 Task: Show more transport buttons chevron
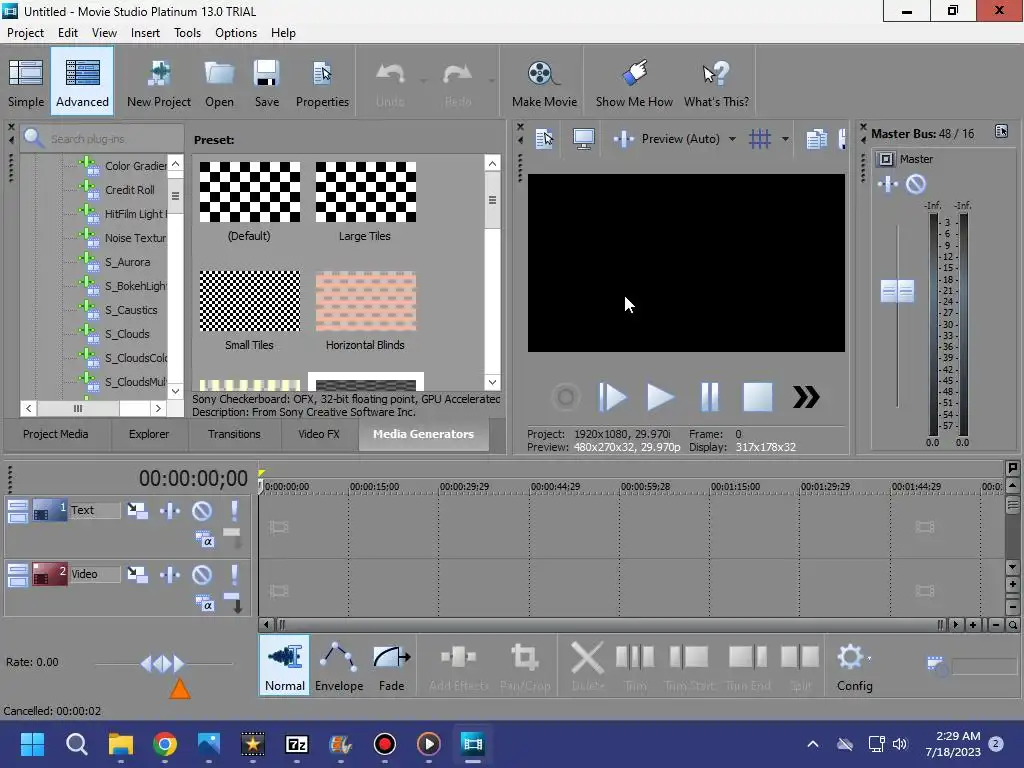(x=806, y=397)
